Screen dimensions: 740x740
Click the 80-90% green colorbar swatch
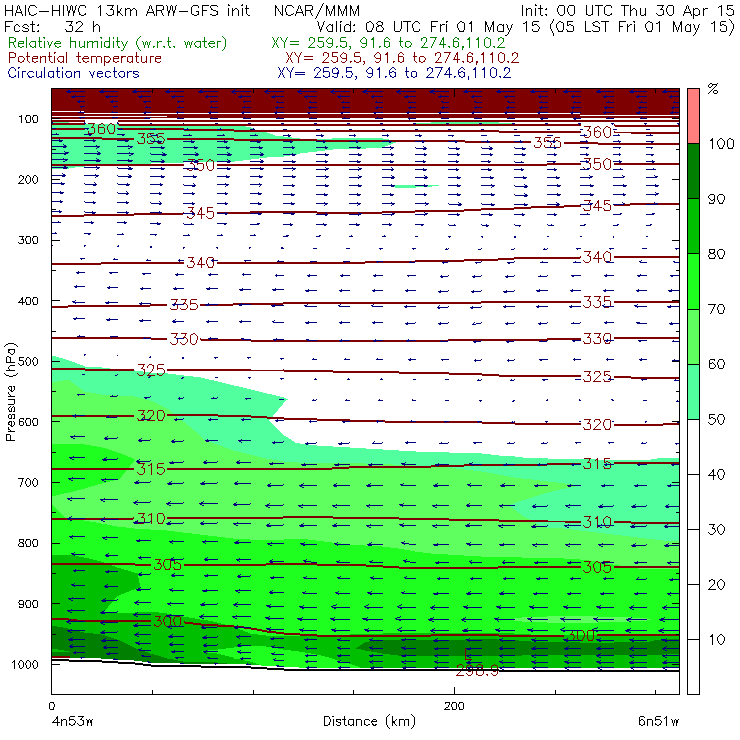[x=693, y=226]
